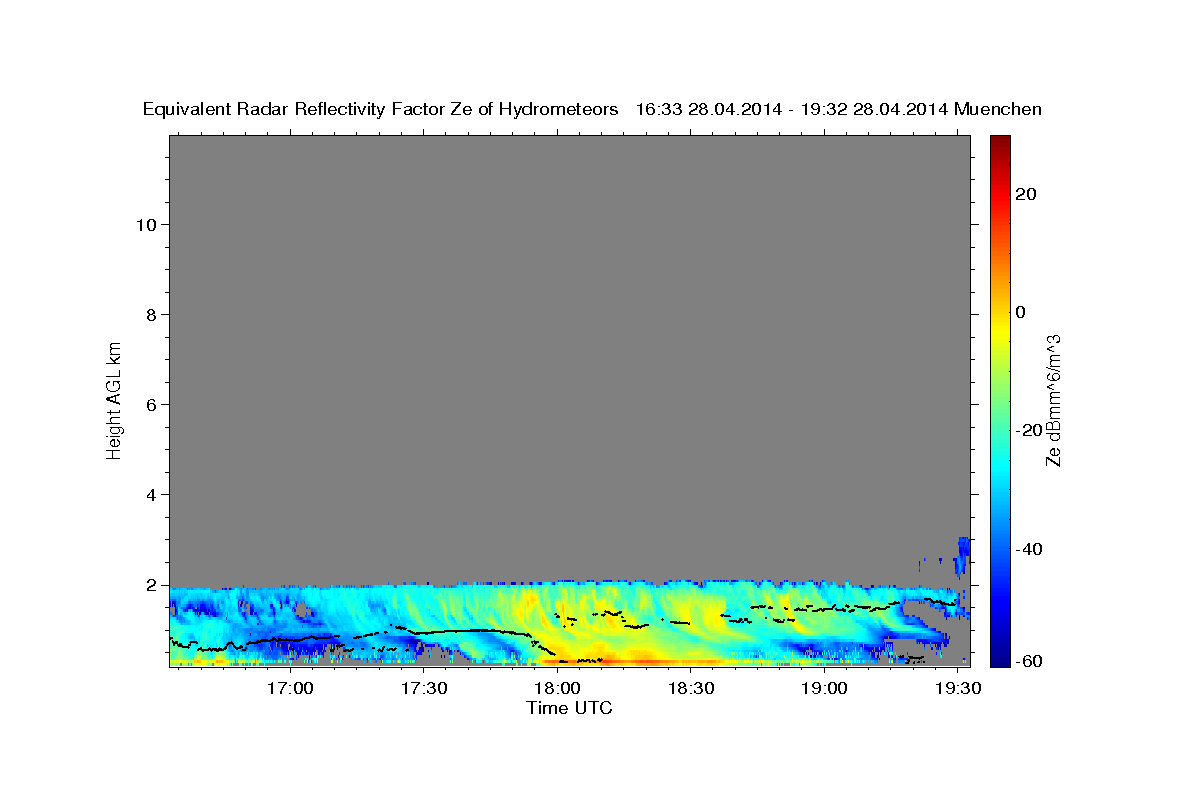Click the plot title 'Equivalent Radar Reflectivity Factor Ze of Hydrometeors'
This screenshot has width=1200, height=800.
tap(380, 110)
